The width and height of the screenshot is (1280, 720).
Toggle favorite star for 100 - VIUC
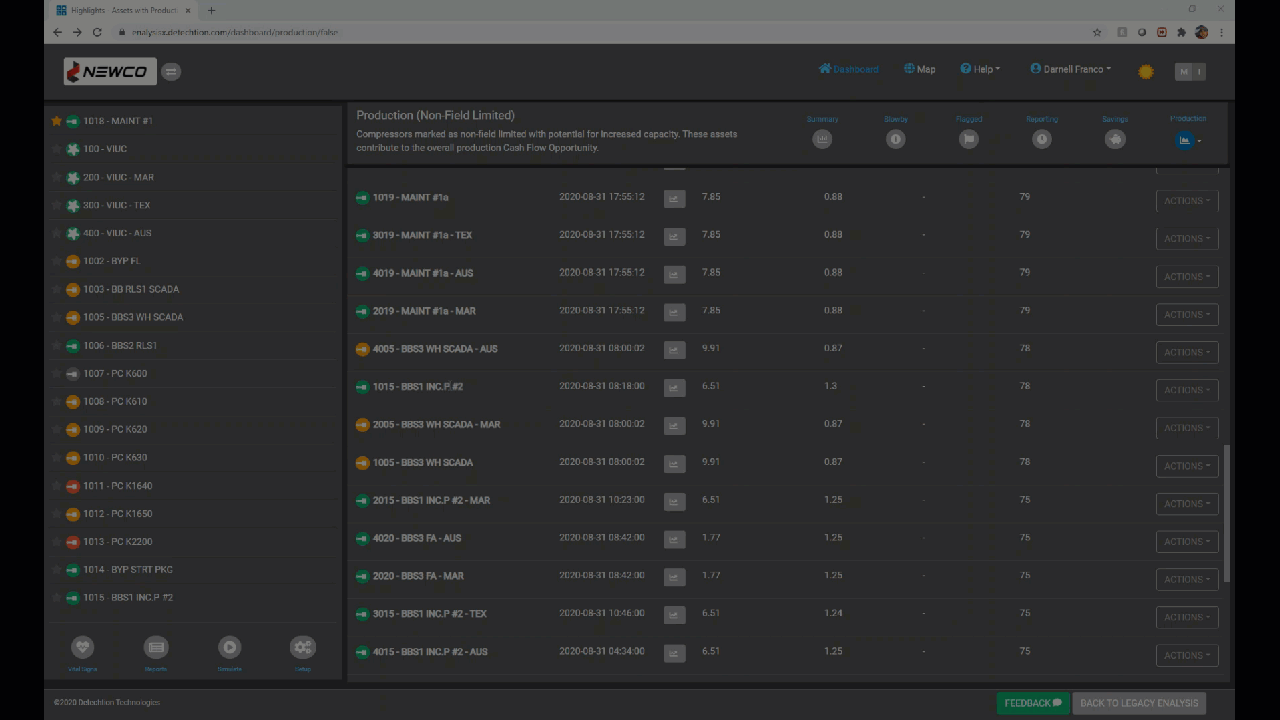click(x=57, y=149)
